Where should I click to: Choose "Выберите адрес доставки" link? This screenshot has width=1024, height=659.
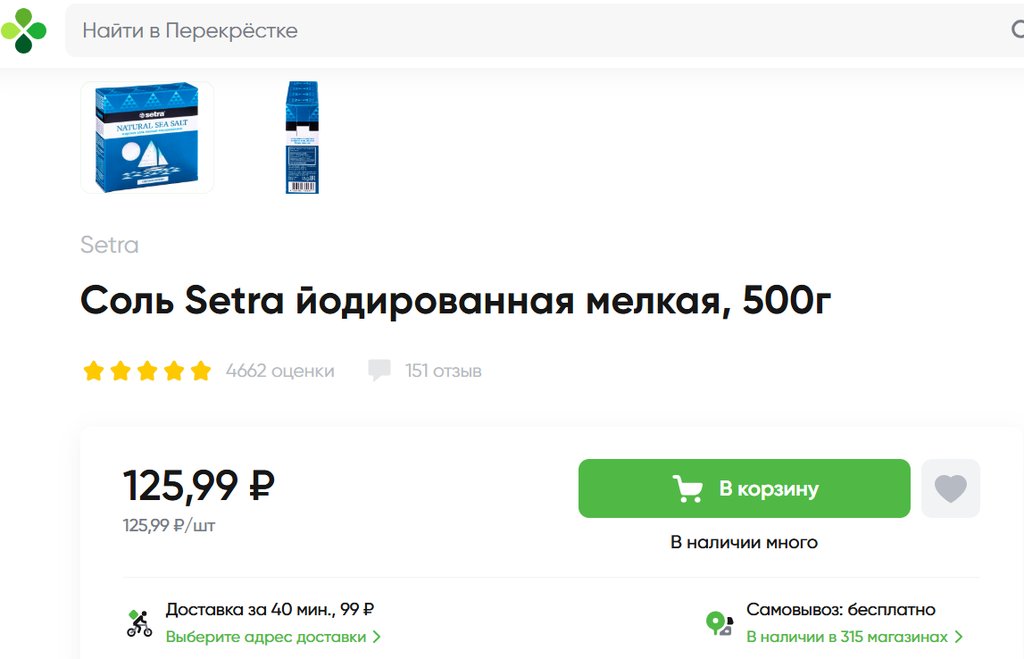pos(266,637)
